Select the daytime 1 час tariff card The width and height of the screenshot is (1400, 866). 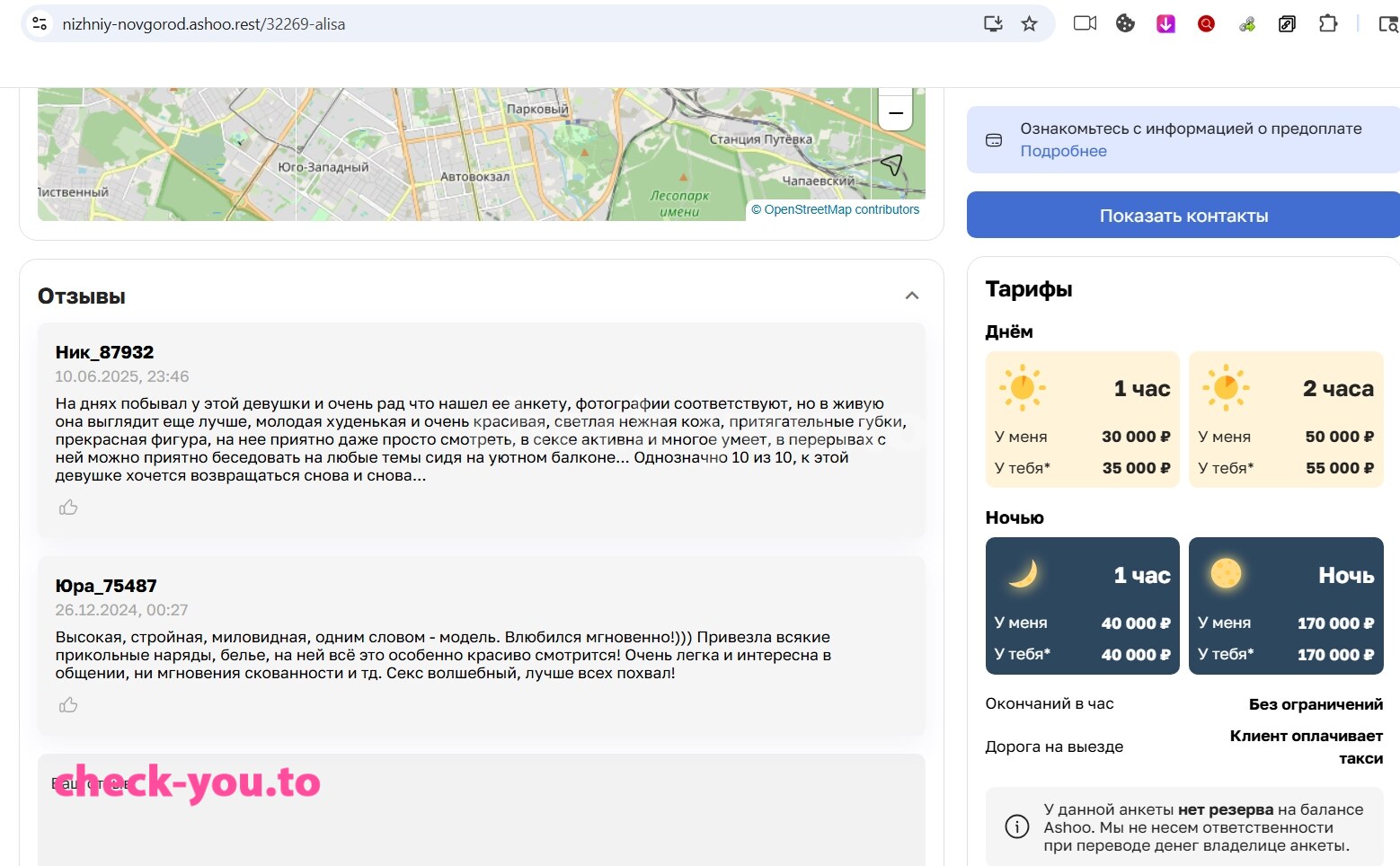point(1082,420)
